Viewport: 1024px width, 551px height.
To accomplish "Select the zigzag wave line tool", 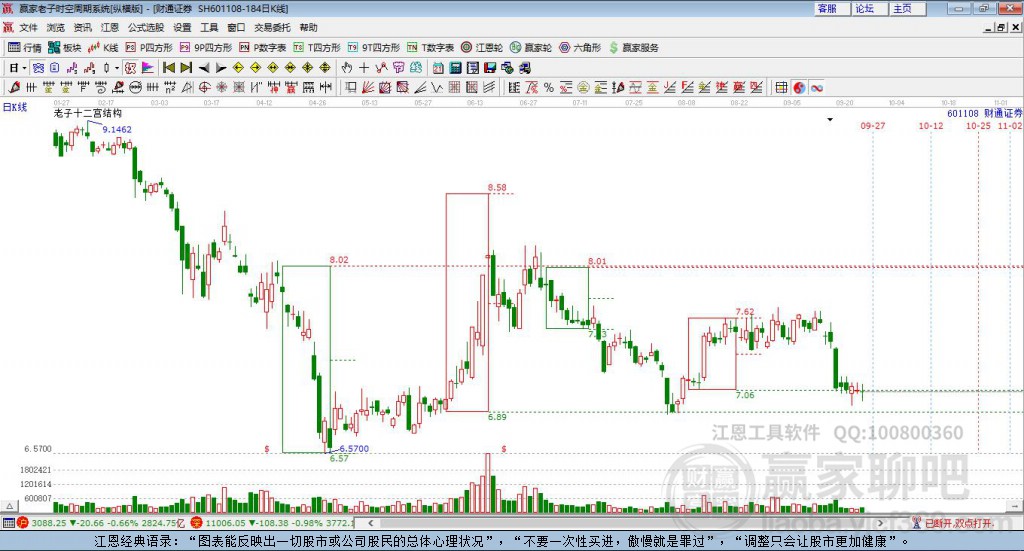I will pos(436,87).
